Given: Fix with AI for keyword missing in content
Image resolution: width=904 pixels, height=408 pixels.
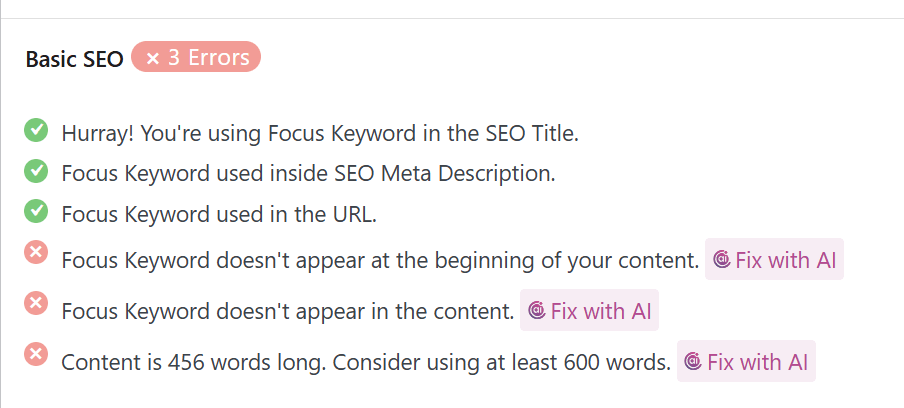Looking at the screenshot, I should (589, 310).
